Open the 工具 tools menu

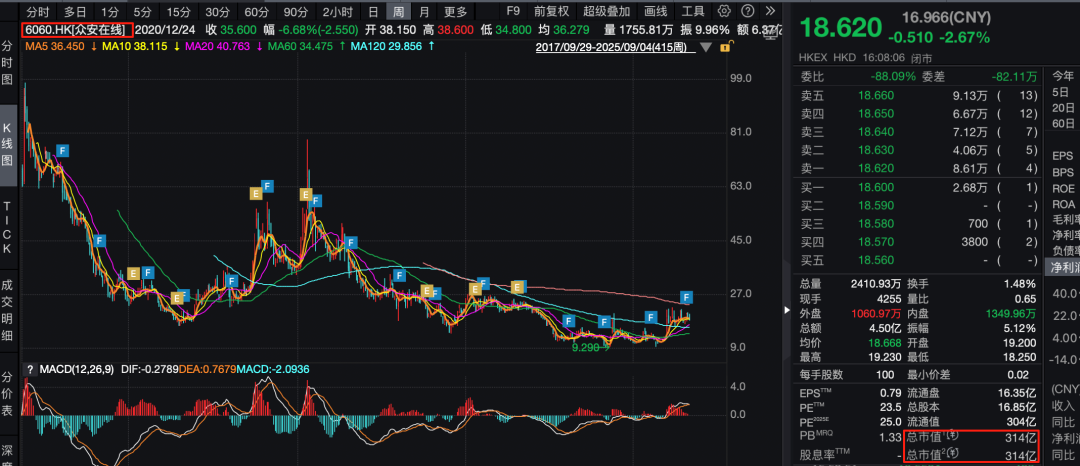tap(693, 11)
